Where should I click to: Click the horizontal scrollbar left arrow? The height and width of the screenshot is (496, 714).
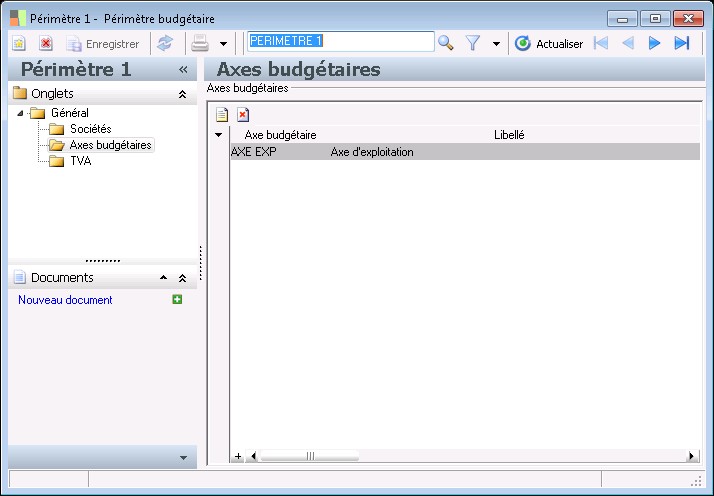[x=253, y=456]
